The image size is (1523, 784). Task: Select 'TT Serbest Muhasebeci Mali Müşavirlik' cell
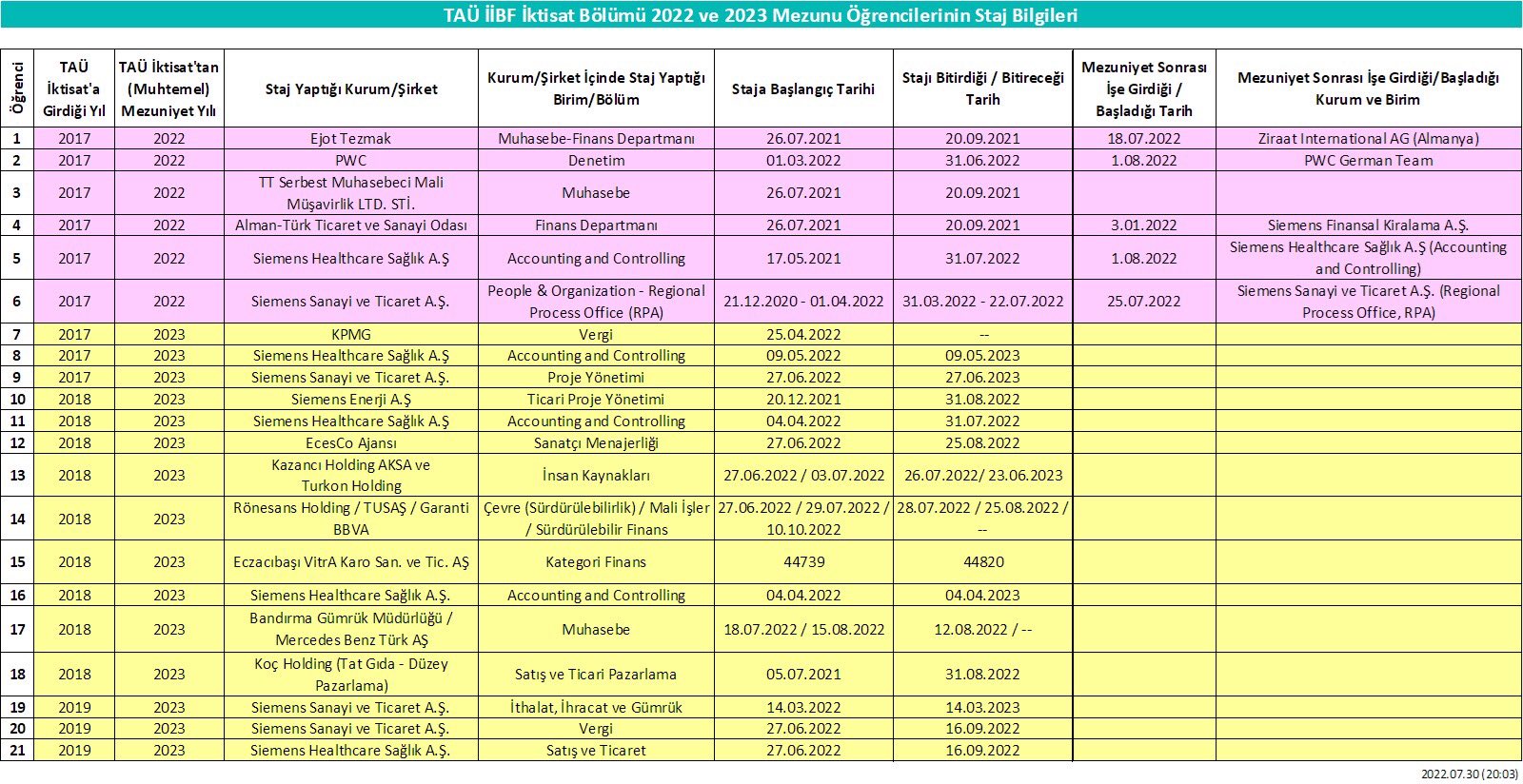point(351,193)
